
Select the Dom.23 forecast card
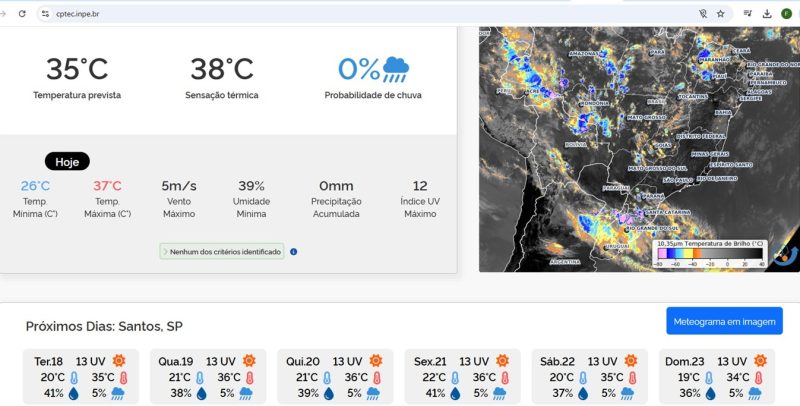click(717, 376)
